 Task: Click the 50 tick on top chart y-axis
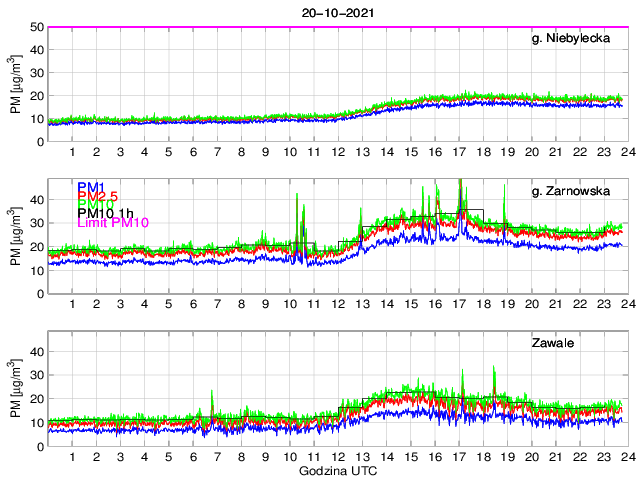(x=36, y=27)
